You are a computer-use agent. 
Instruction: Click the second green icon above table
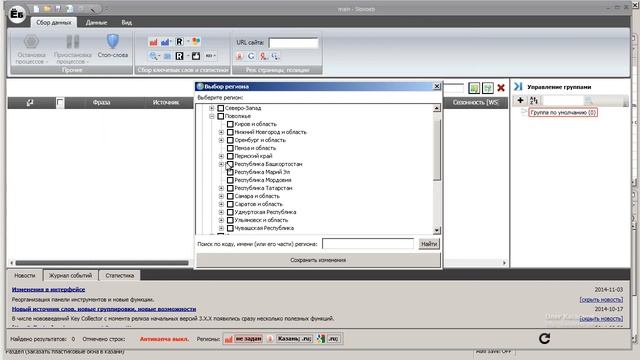487,88
